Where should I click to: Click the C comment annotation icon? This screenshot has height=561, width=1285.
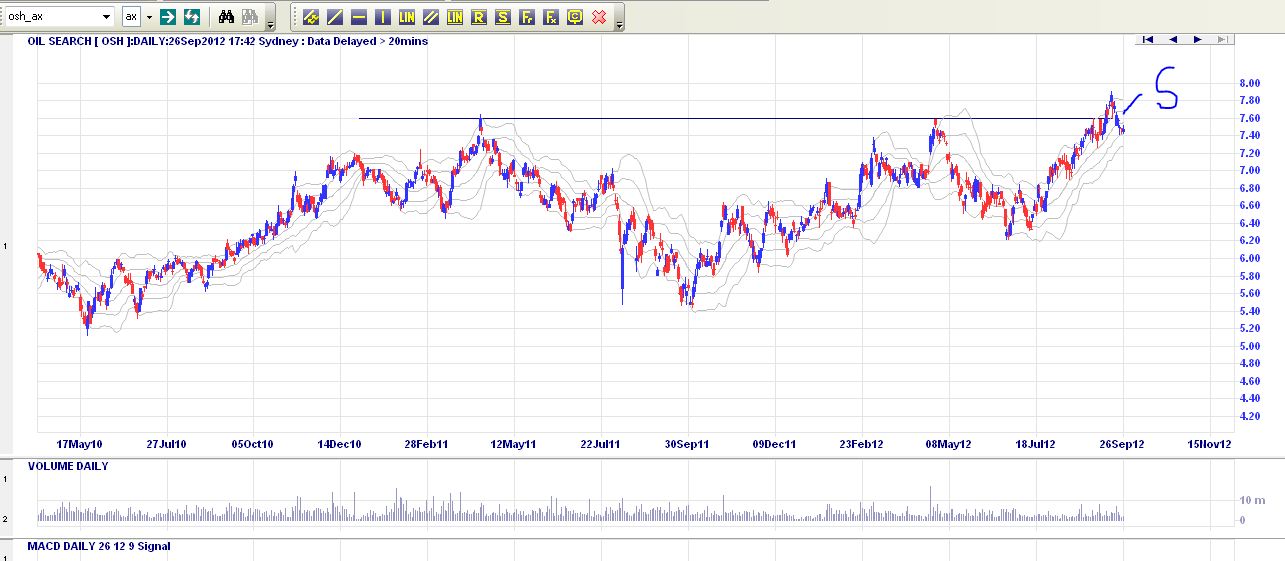tap(575, 17)
